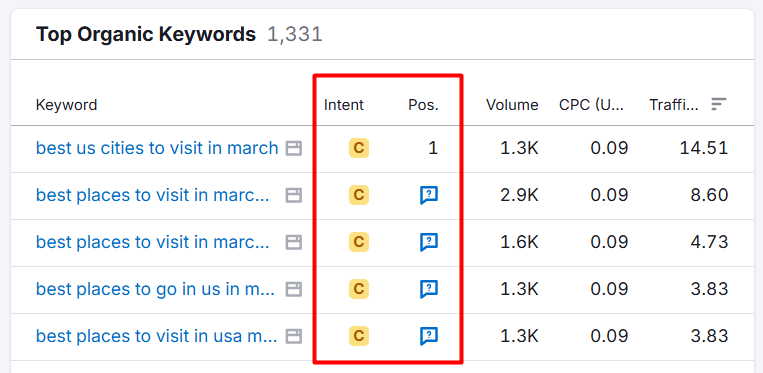Click the CPC (U... column header
The height and width of the screenshot is (373, 763).
click(x=591, y=105)
